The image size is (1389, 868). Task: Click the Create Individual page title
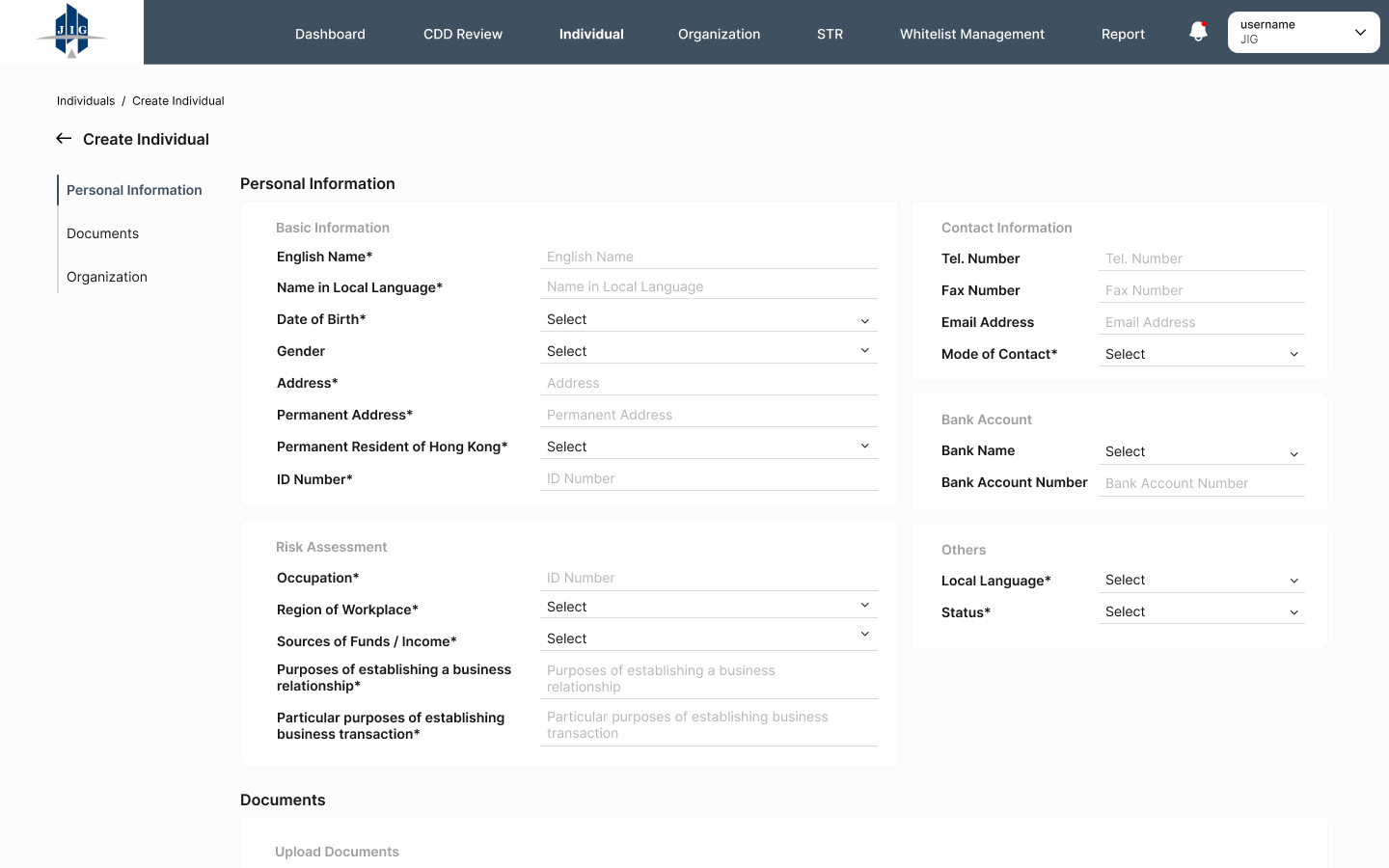coord(146,139)
